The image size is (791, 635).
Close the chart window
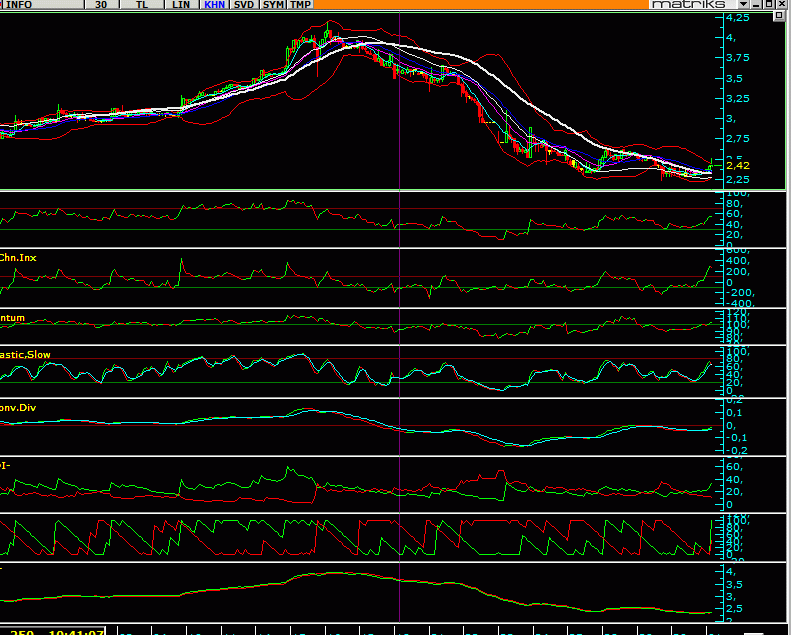[x=780, y=4]
